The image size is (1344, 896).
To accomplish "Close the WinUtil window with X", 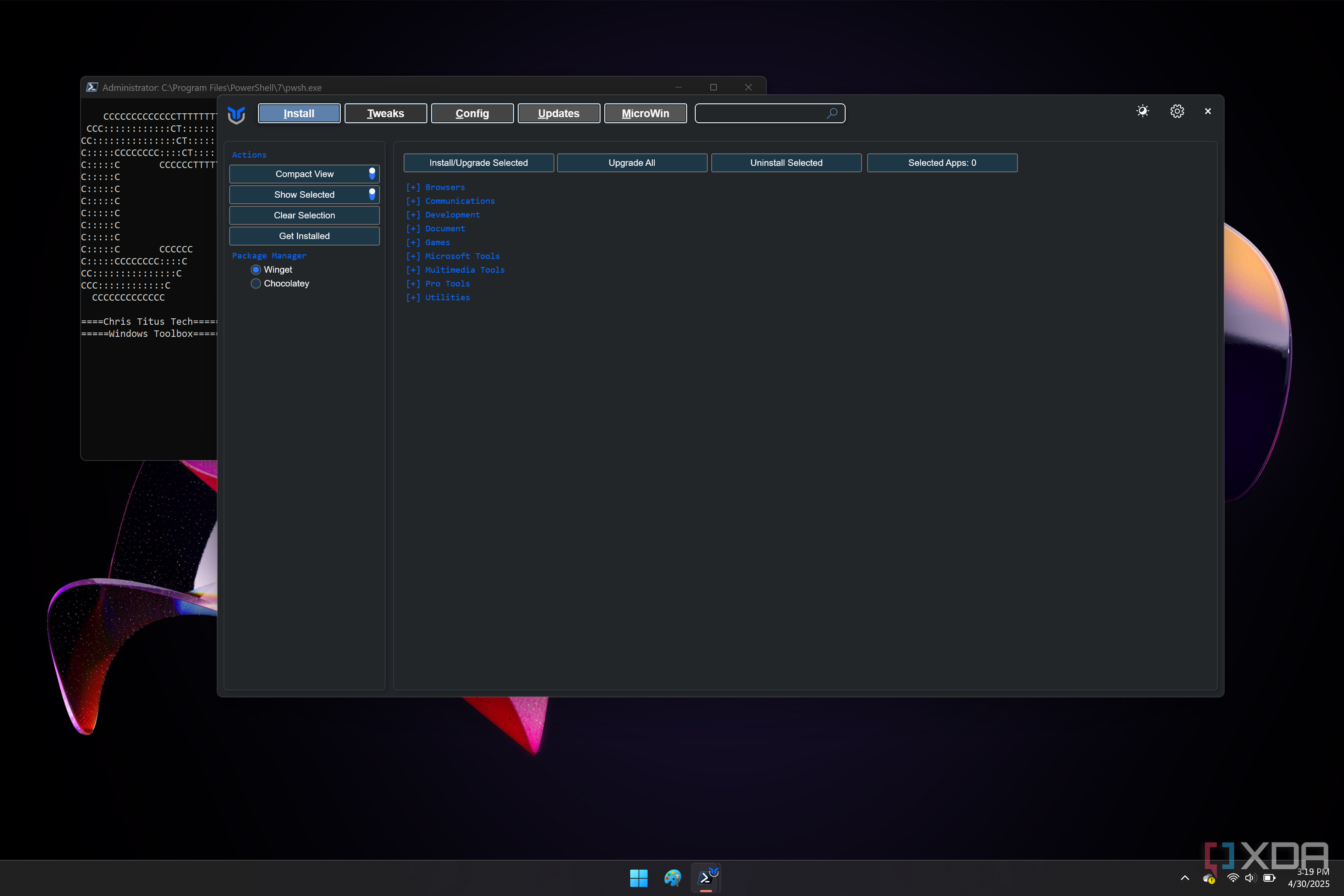I will (1207, 112).
